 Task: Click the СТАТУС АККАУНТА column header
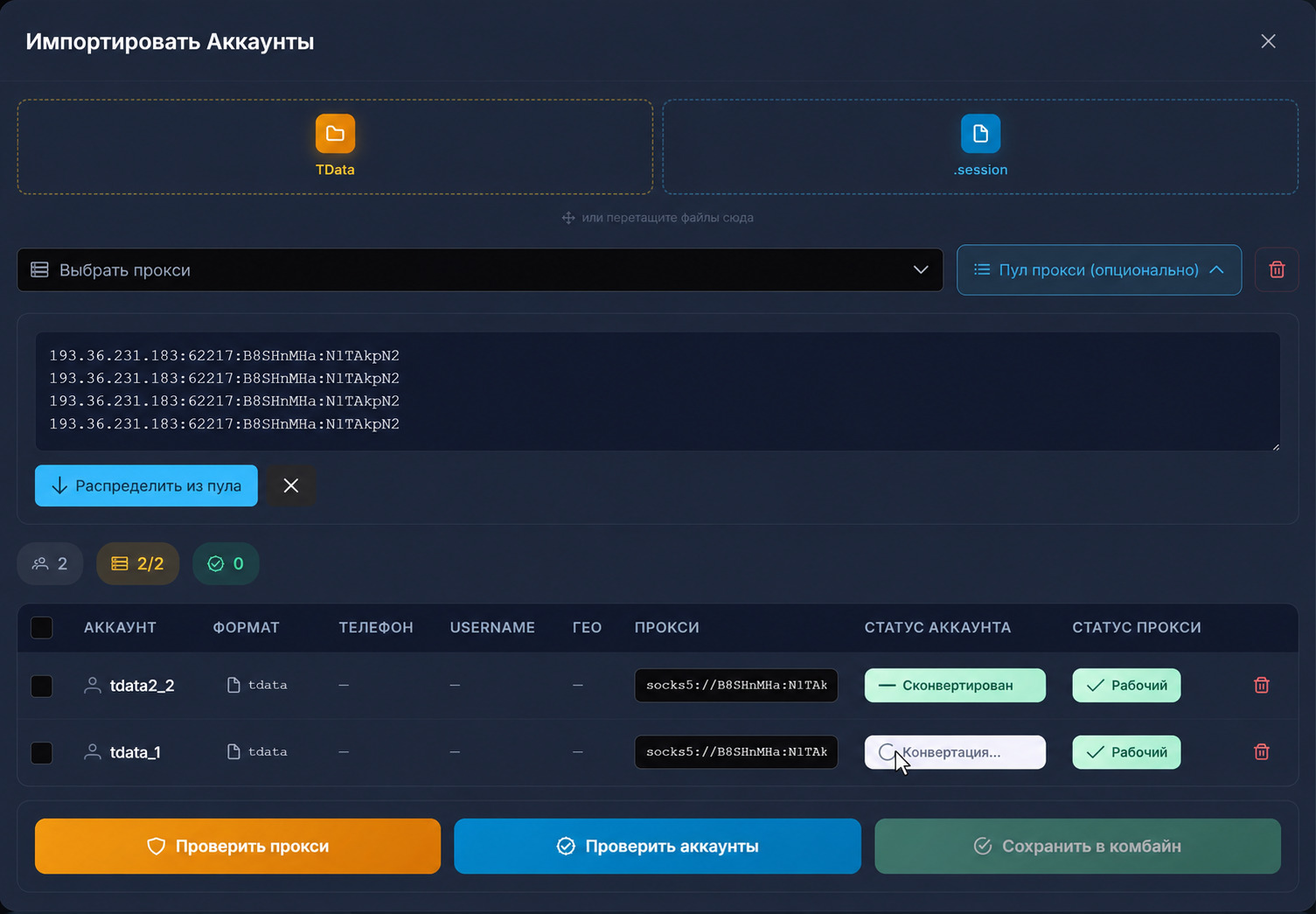tap(937, 627)
